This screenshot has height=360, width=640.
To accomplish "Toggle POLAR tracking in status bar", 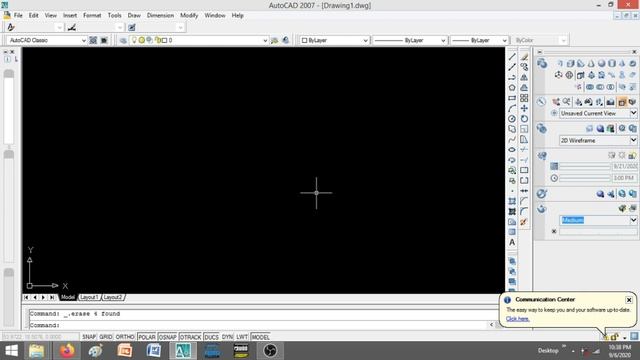I will tap(147, 337).
